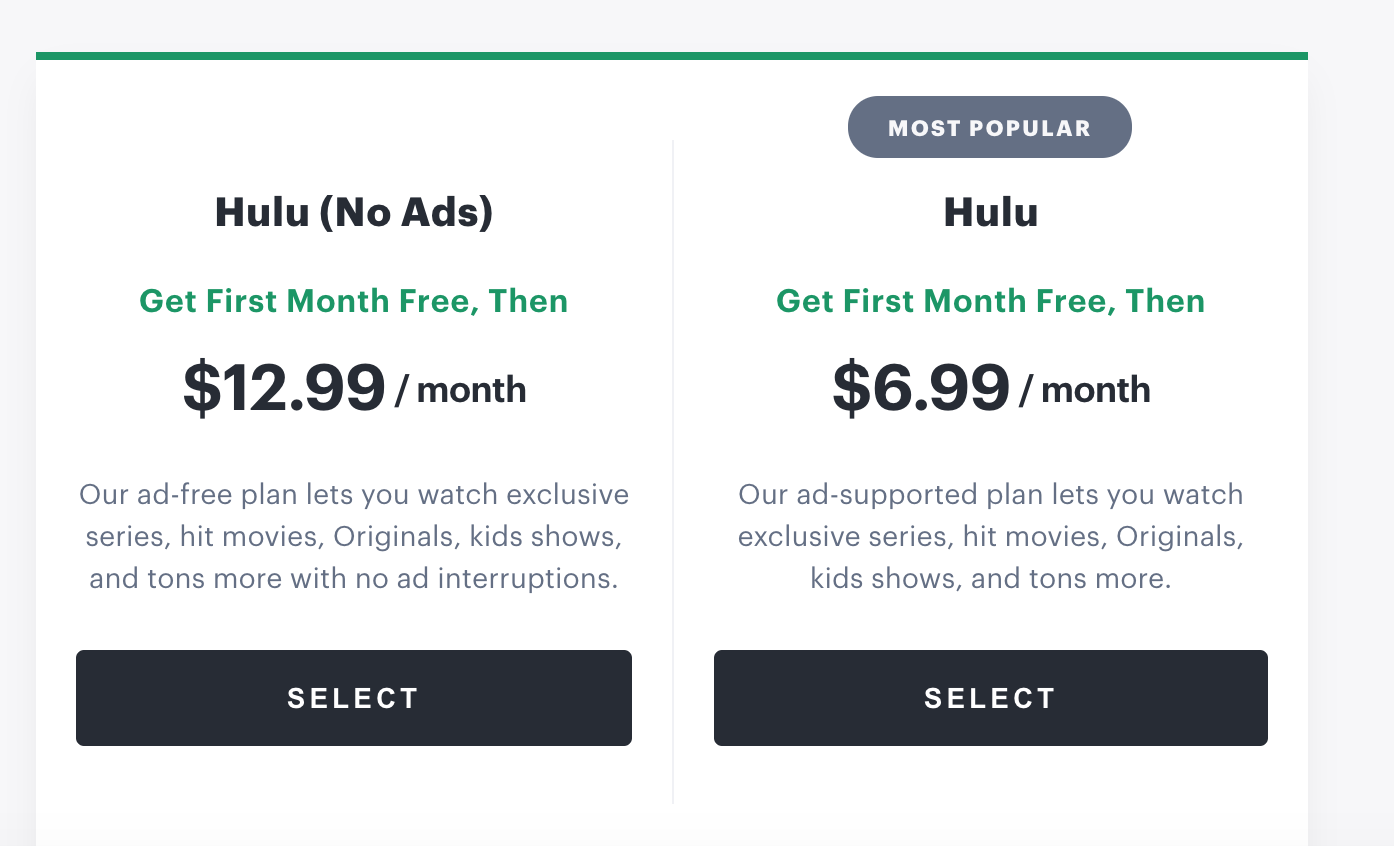Click the "Our ad-supported plan lets you watch" line
Screen dimensions: 1394x846
pyautogui.click(x=990, y=494)
